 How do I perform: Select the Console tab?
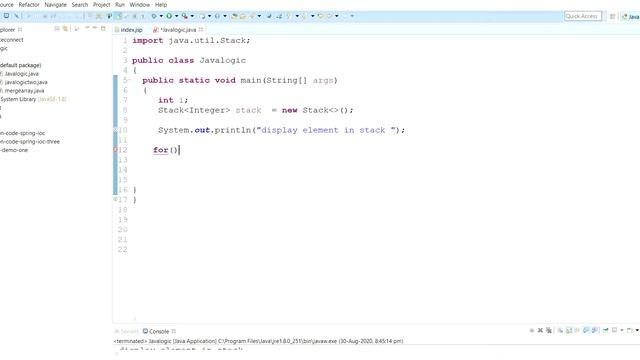coord(159,331)
